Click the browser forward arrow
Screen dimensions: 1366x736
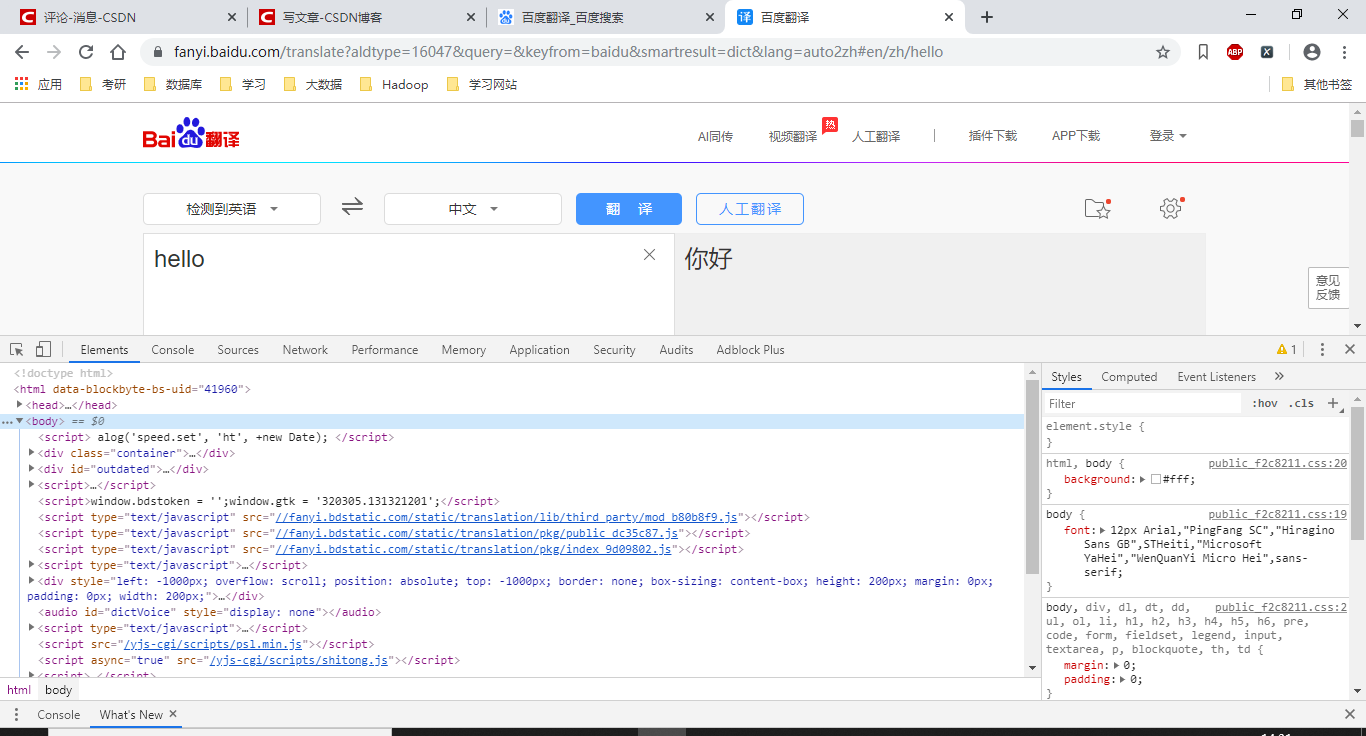pyautogui.click(x=54, y=52)
